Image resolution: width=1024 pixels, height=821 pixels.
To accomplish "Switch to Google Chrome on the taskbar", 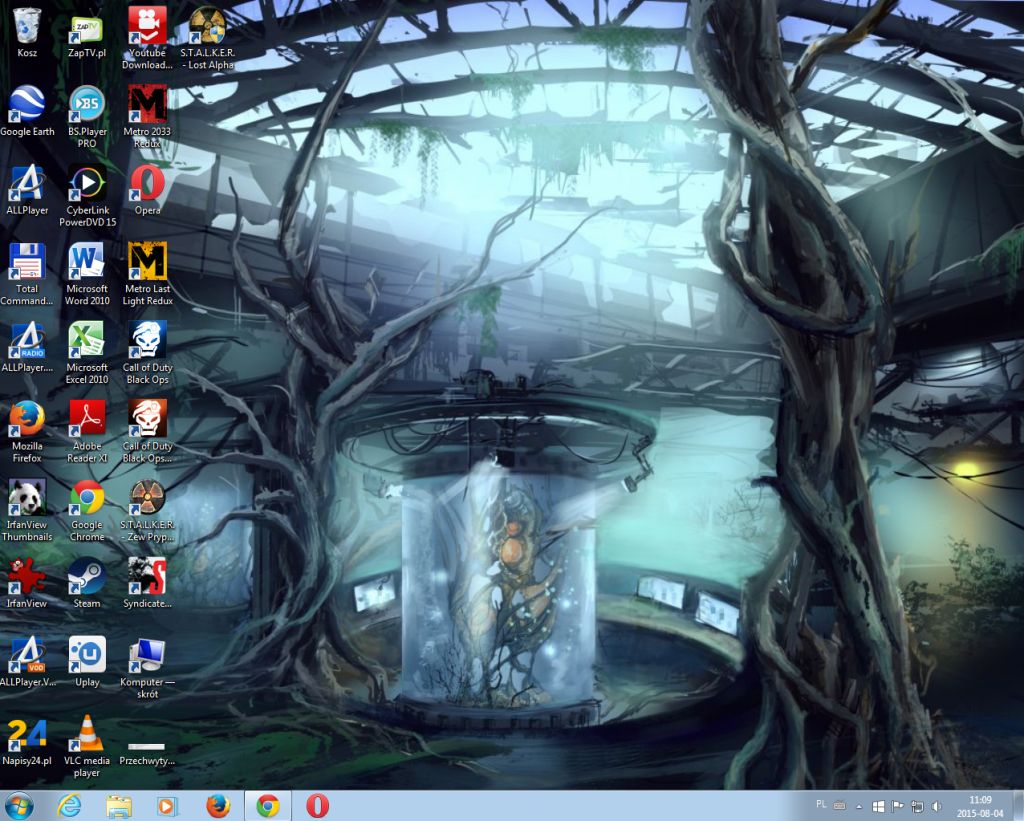I will (x=268, y=806).
